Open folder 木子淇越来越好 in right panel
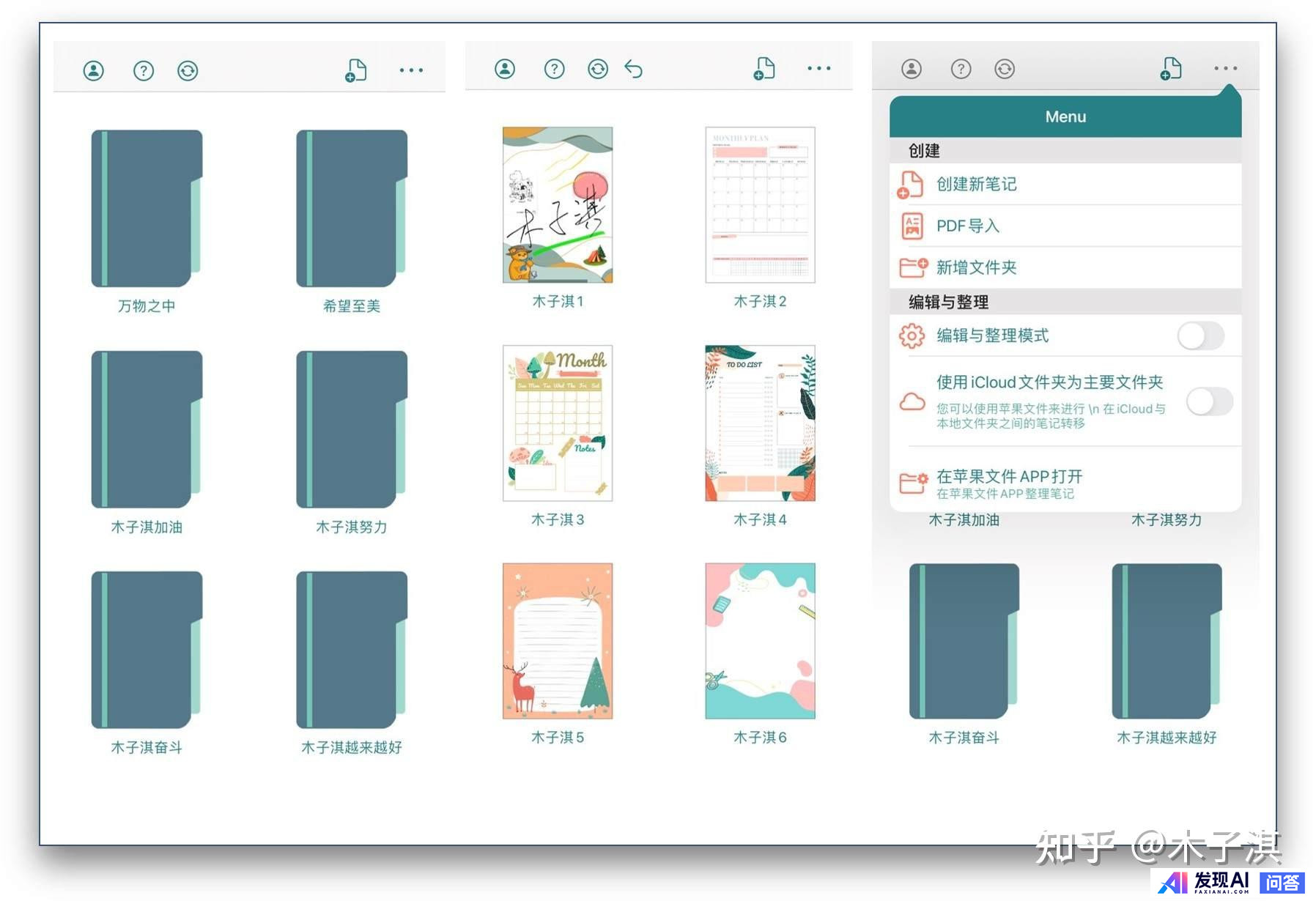 pos(1167,641)
